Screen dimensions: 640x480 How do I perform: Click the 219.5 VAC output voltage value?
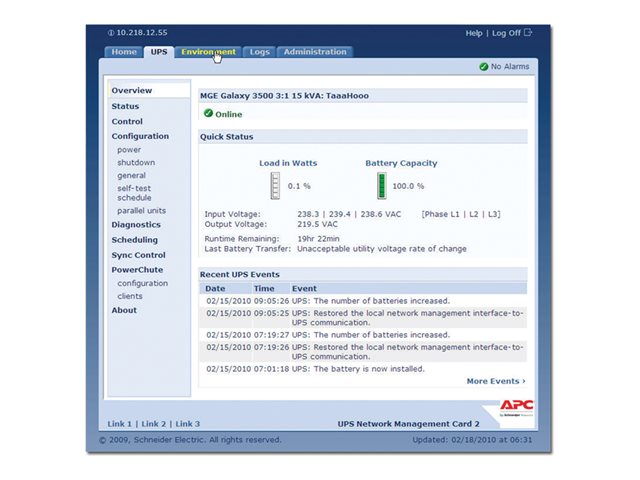[317, 224]
